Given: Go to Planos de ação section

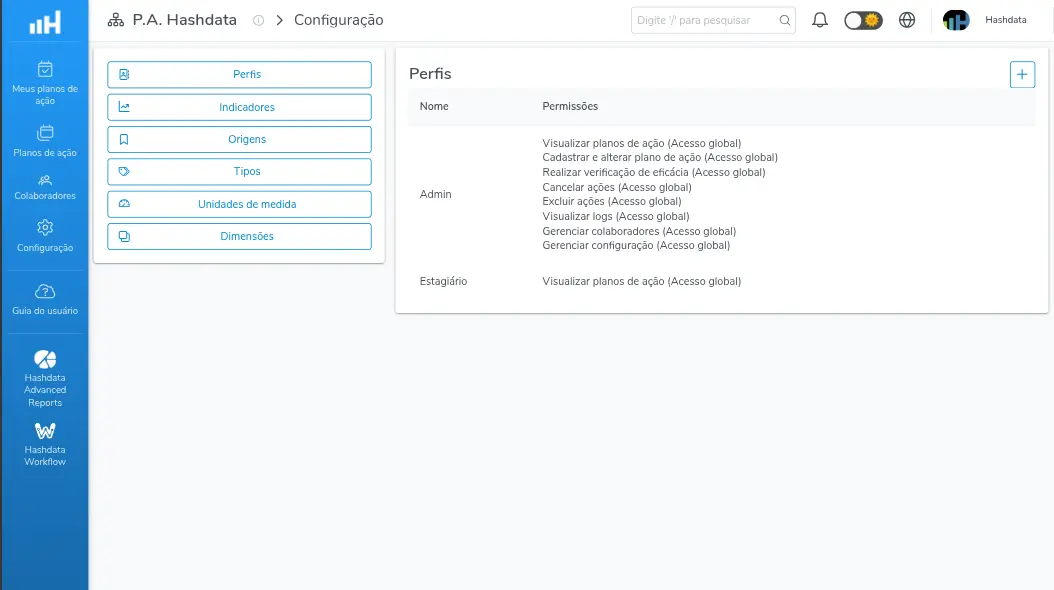Looking at the screenshot, I should tap(45, 141).
